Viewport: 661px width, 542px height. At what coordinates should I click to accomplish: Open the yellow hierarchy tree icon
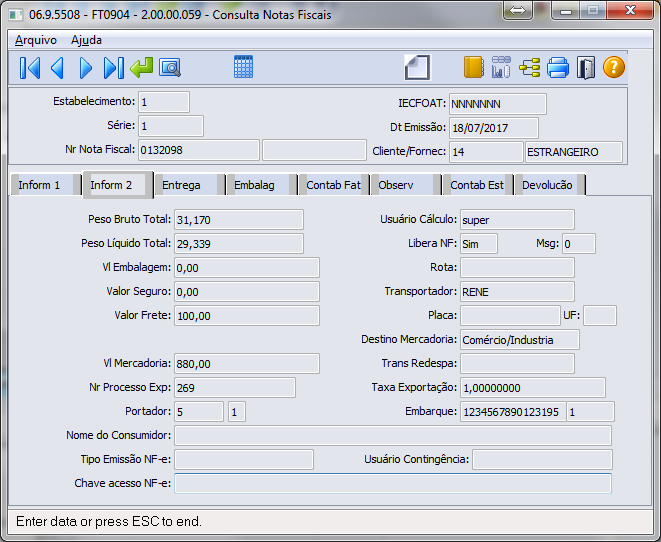coord(529,67)
